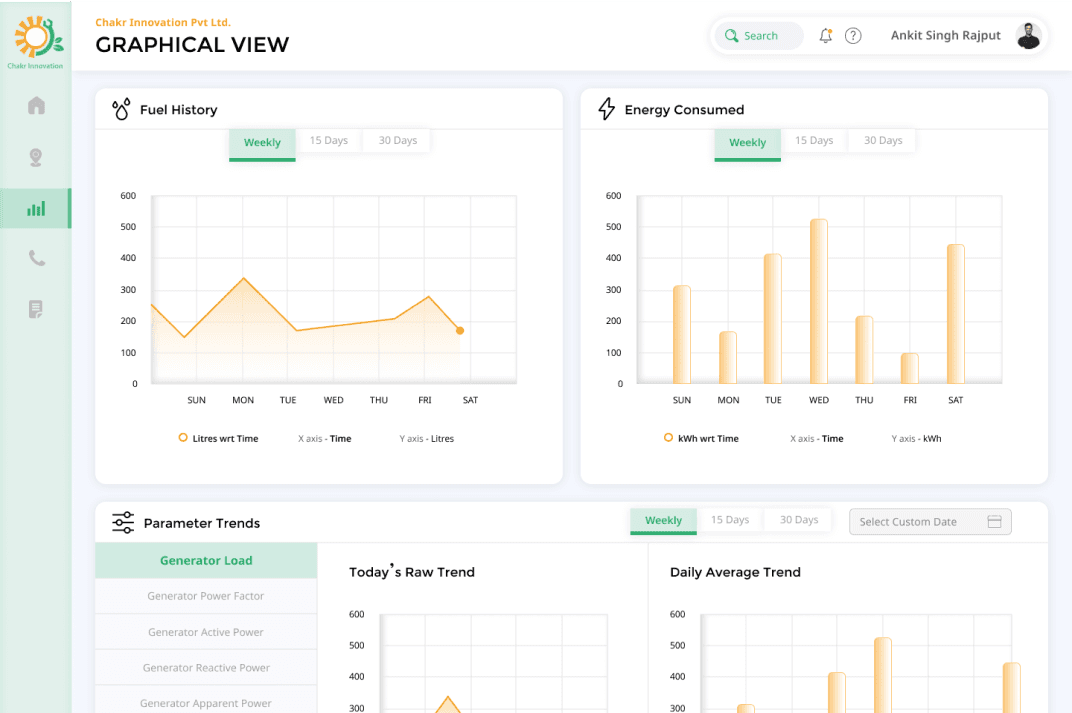The image size is (1072, 713).
Task: Click the MON bar in Energy Consumed
Action: click(x=727, y=358)
